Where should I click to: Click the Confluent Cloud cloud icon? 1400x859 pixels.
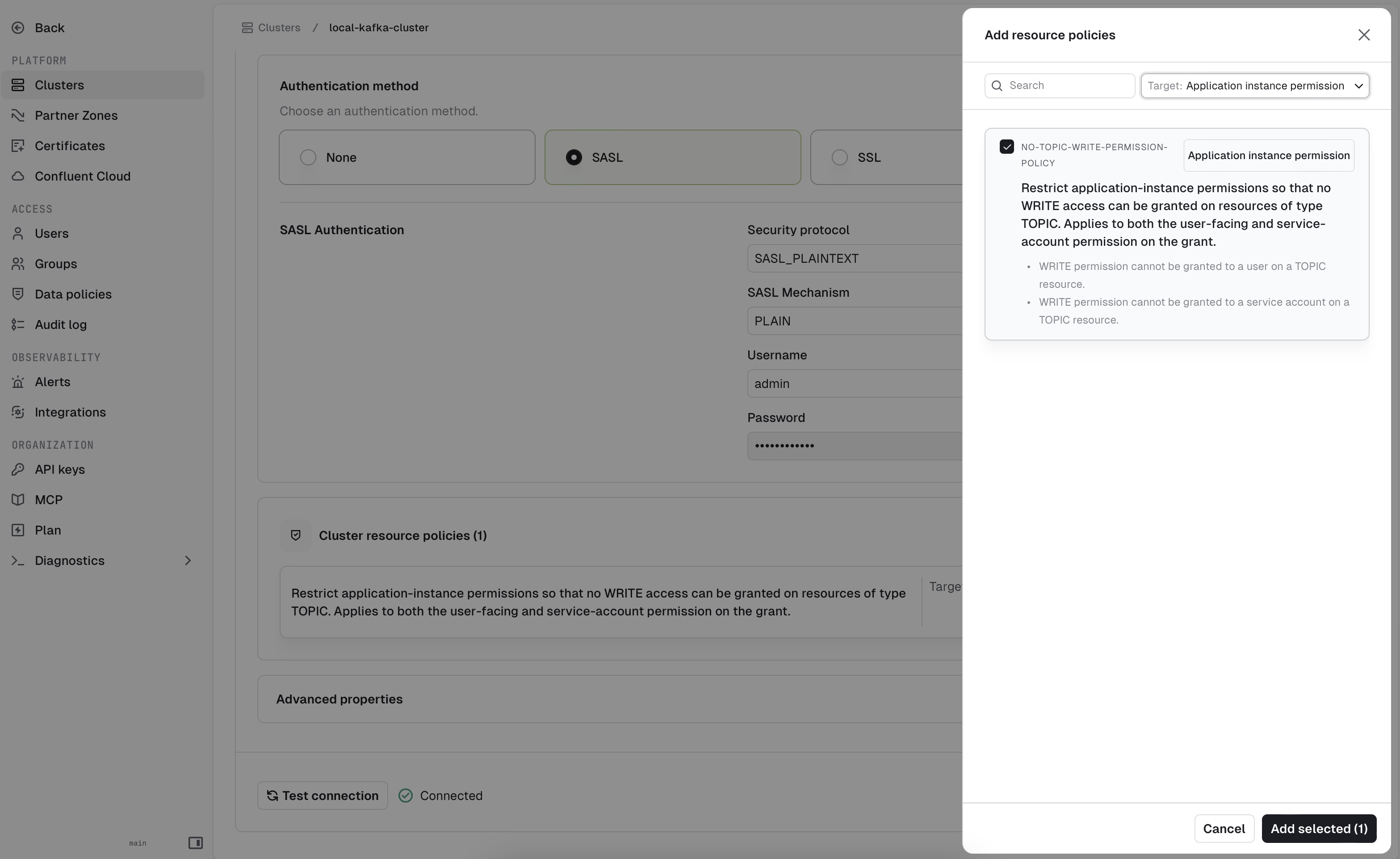tap(18, 176)
